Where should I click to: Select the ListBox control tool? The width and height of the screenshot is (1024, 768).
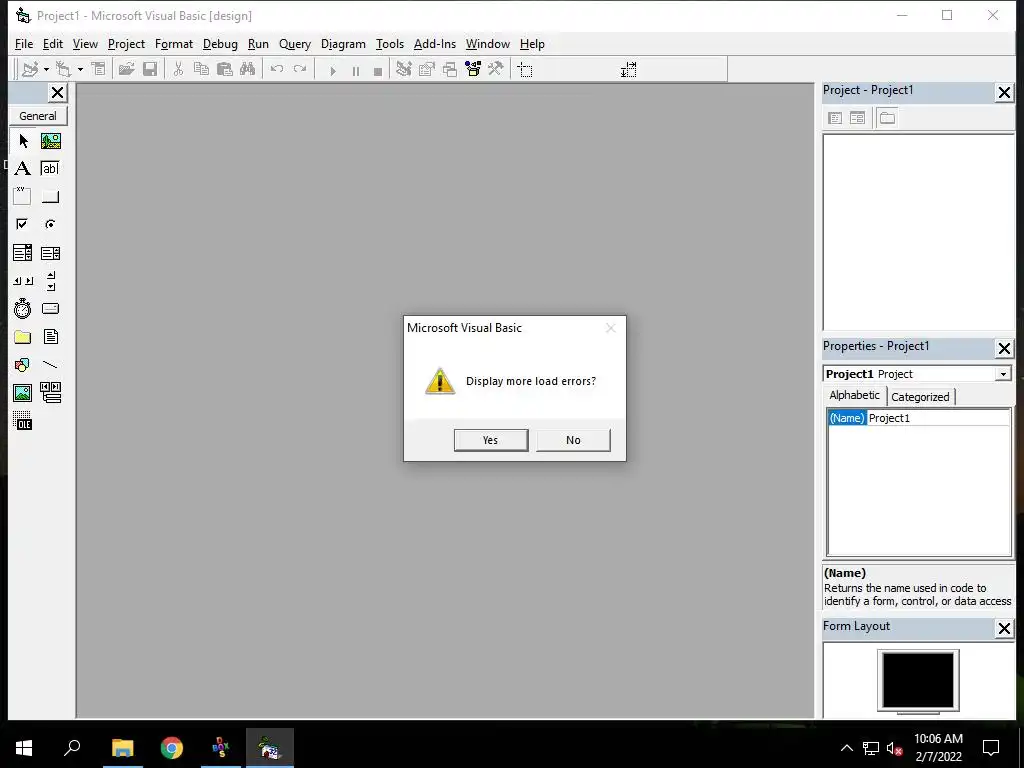(x=50, y=253)
